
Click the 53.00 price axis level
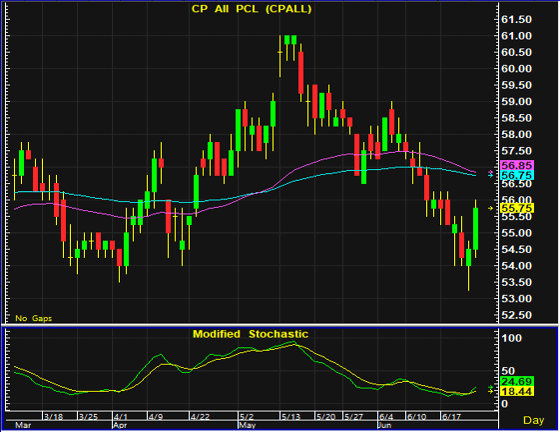(516, 298)
